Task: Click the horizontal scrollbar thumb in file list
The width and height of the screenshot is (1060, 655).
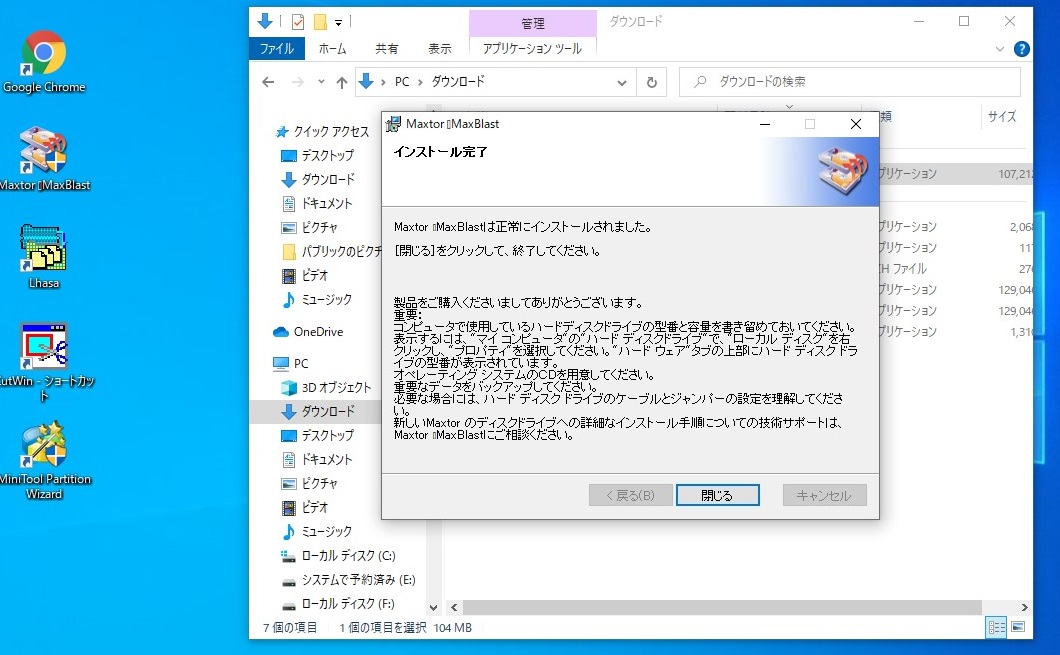Action: pos(722,607)
